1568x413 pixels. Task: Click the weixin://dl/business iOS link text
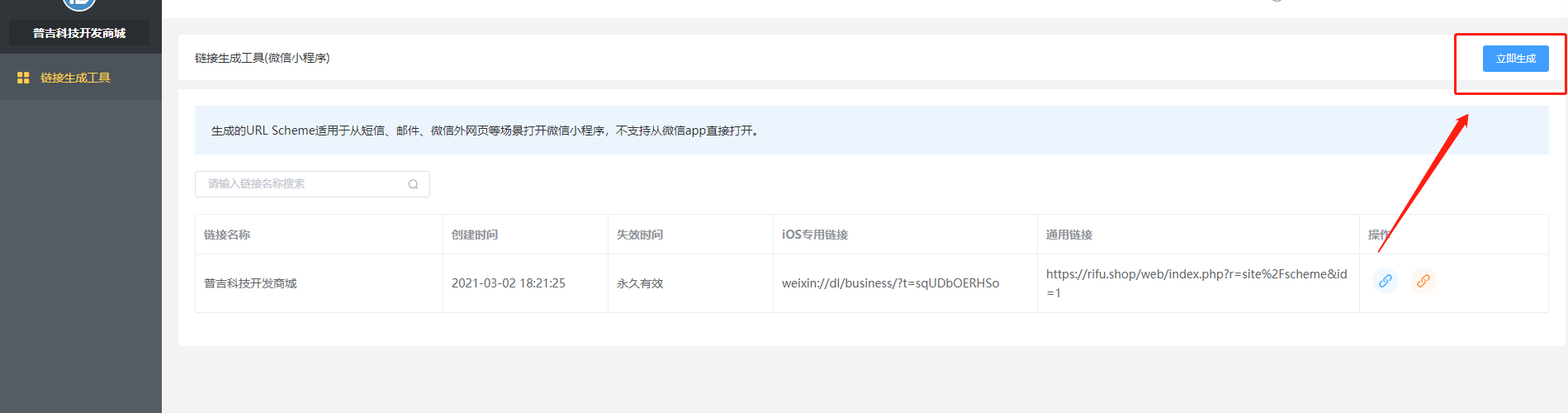click(x=890, y=283)
